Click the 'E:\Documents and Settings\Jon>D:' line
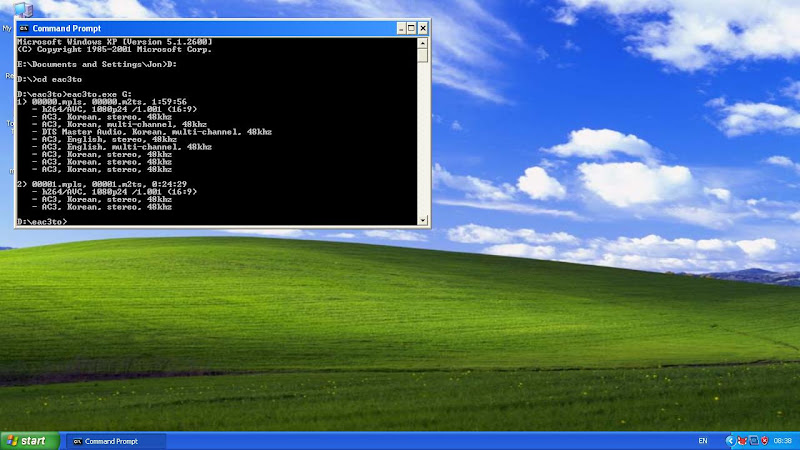 click(x=97, y=64)
